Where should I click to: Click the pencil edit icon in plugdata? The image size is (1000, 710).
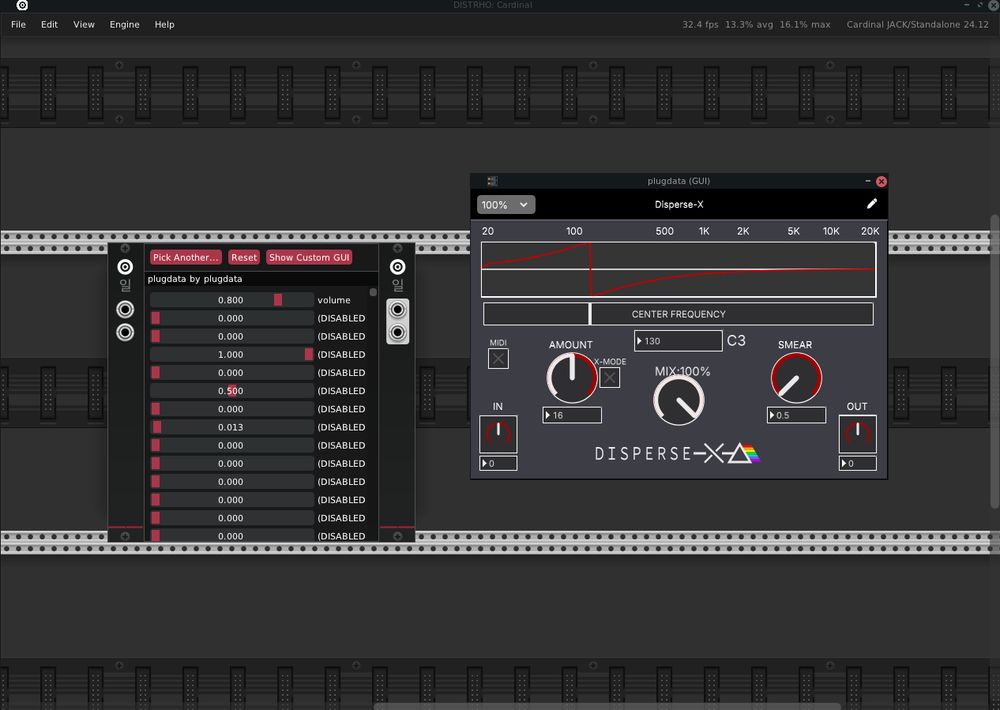pyautogui.click(x=872, y=203)
